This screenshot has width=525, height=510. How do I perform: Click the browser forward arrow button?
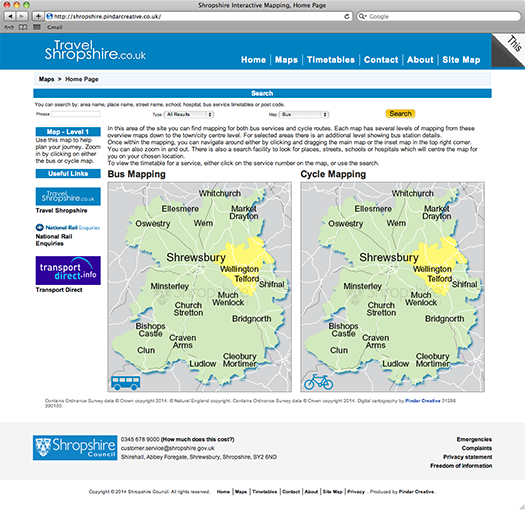(22, 16)
